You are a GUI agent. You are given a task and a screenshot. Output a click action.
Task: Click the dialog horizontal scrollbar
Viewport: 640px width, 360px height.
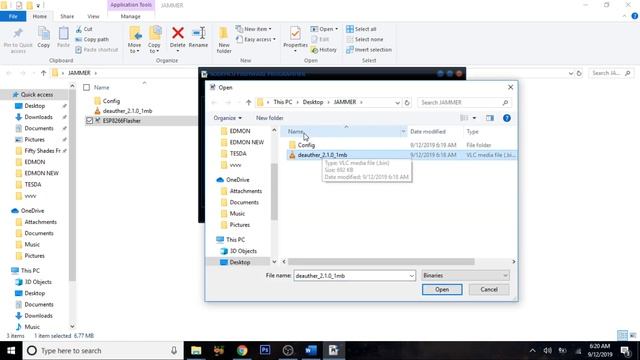381,262
